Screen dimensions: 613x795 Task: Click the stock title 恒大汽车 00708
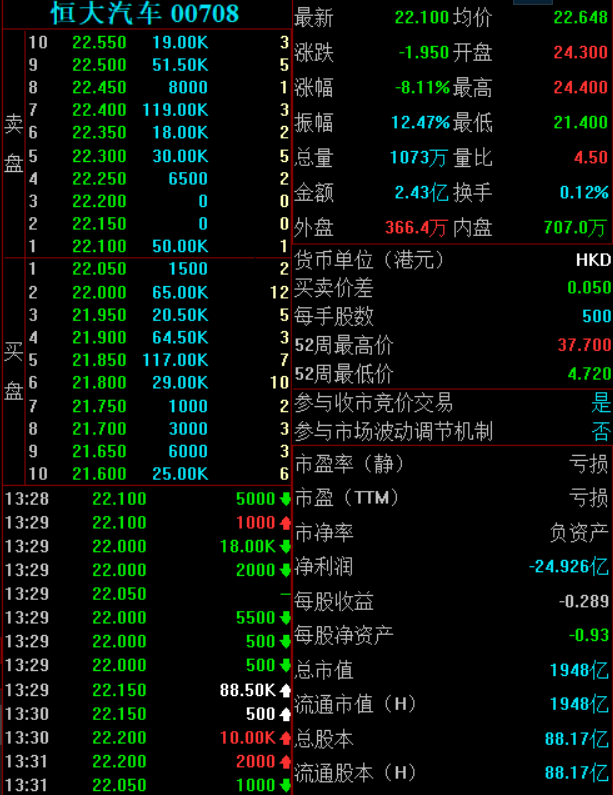[145, 13]
